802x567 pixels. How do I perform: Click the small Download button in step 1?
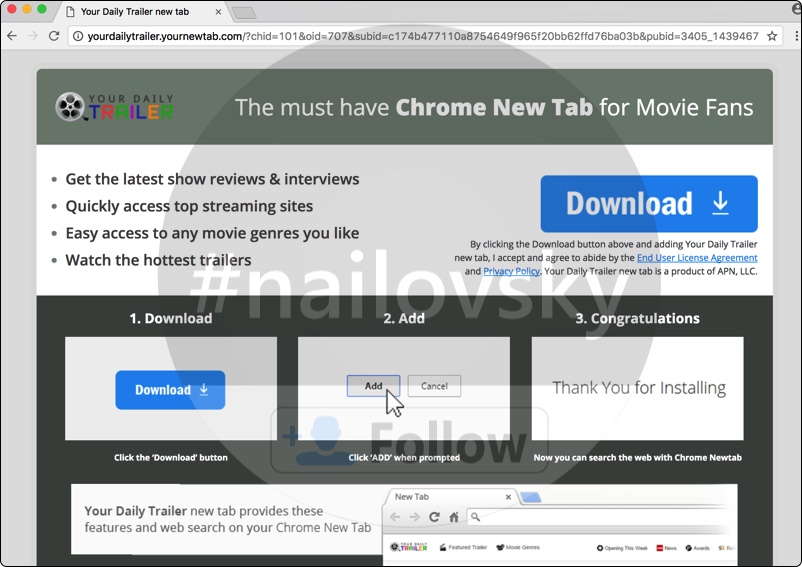(x=170, y=389)
